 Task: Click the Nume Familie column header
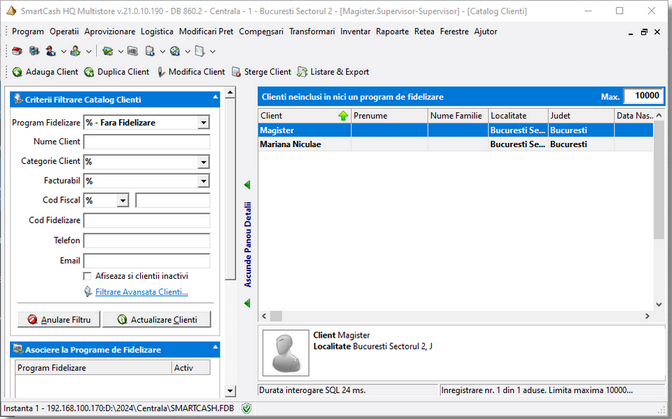tap(458, 116)
